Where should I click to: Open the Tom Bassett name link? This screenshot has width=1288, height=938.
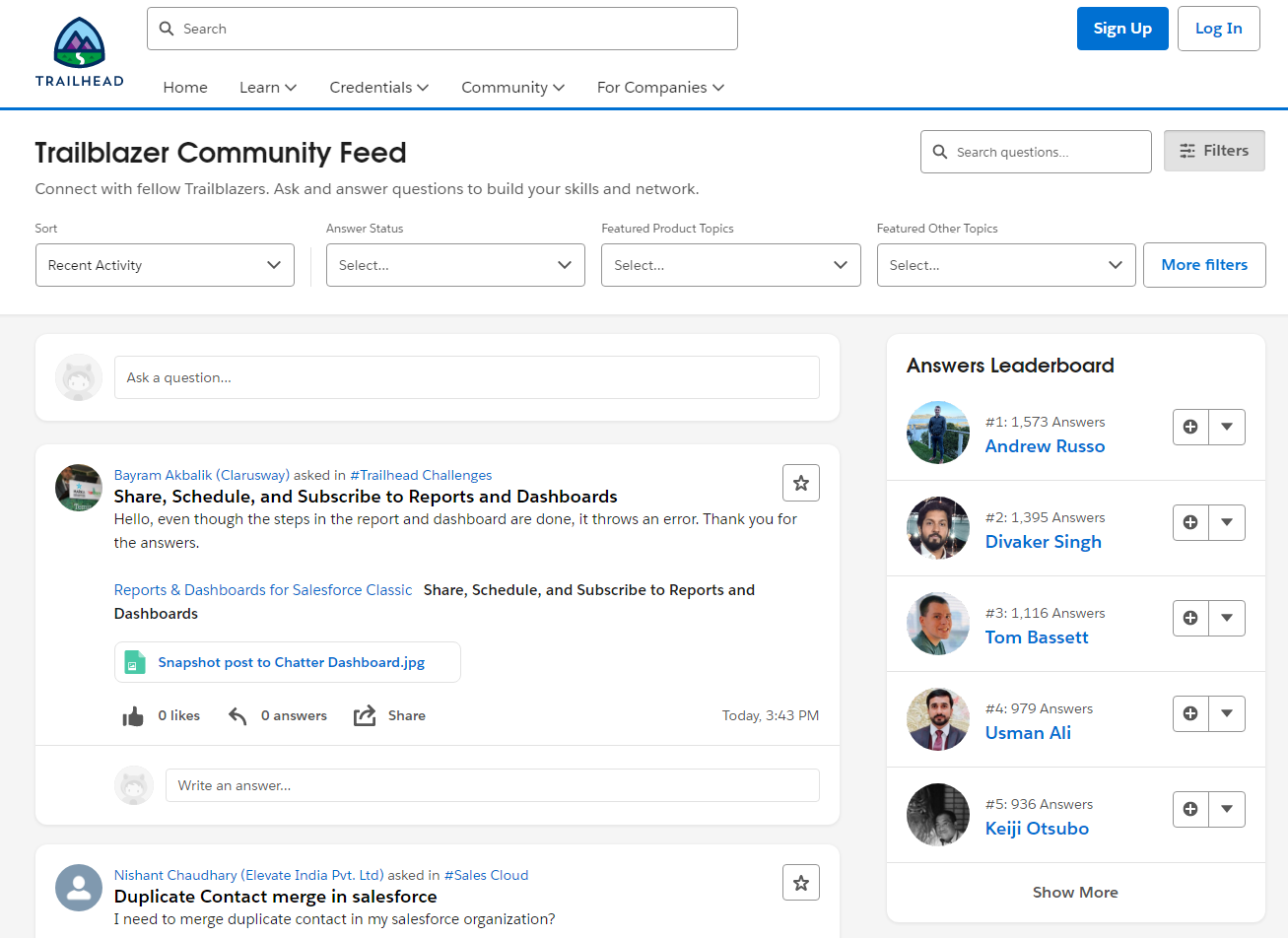tap(1037, 636)
